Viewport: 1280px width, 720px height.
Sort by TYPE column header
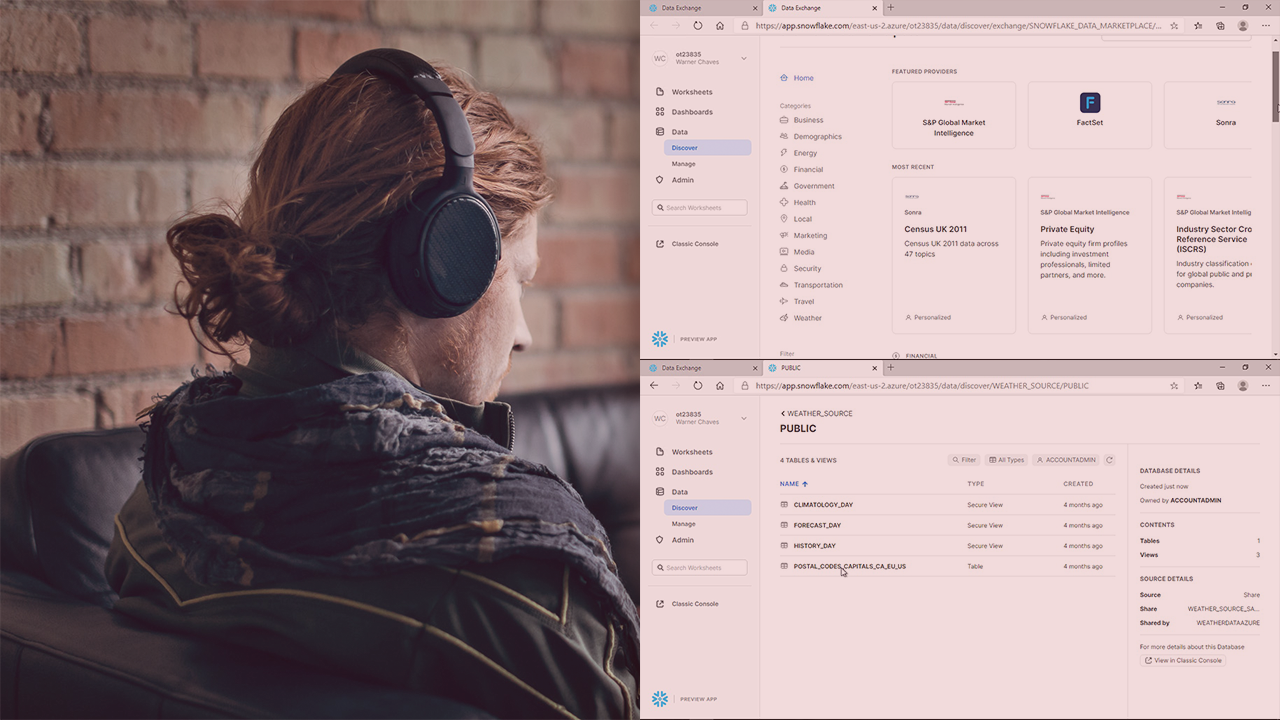976,484
